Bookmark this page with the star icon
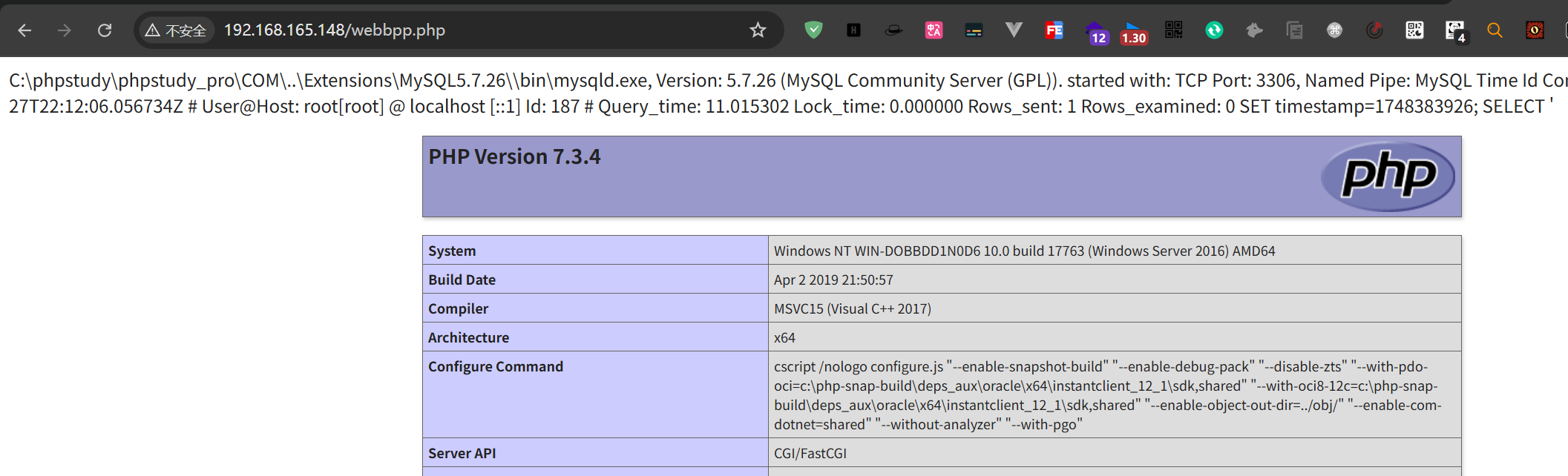This screenshot has height=476, width=1568. click(x=757, y=30)
